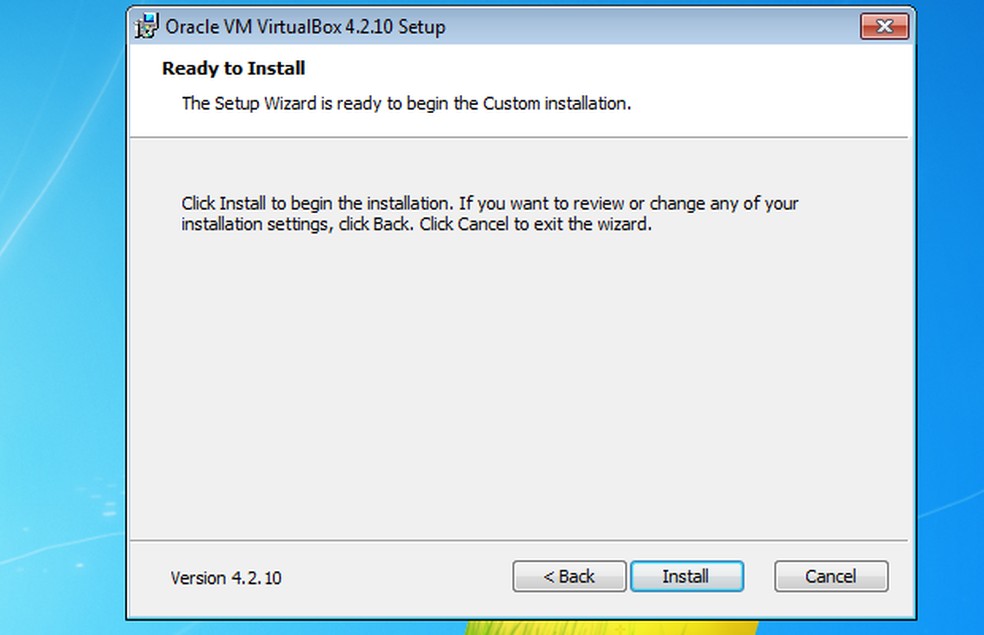Screen dimensions: 984x635
Task: Click the blue desktop left of the dialog
Action: pyautogui.click(x=60, y=300)
